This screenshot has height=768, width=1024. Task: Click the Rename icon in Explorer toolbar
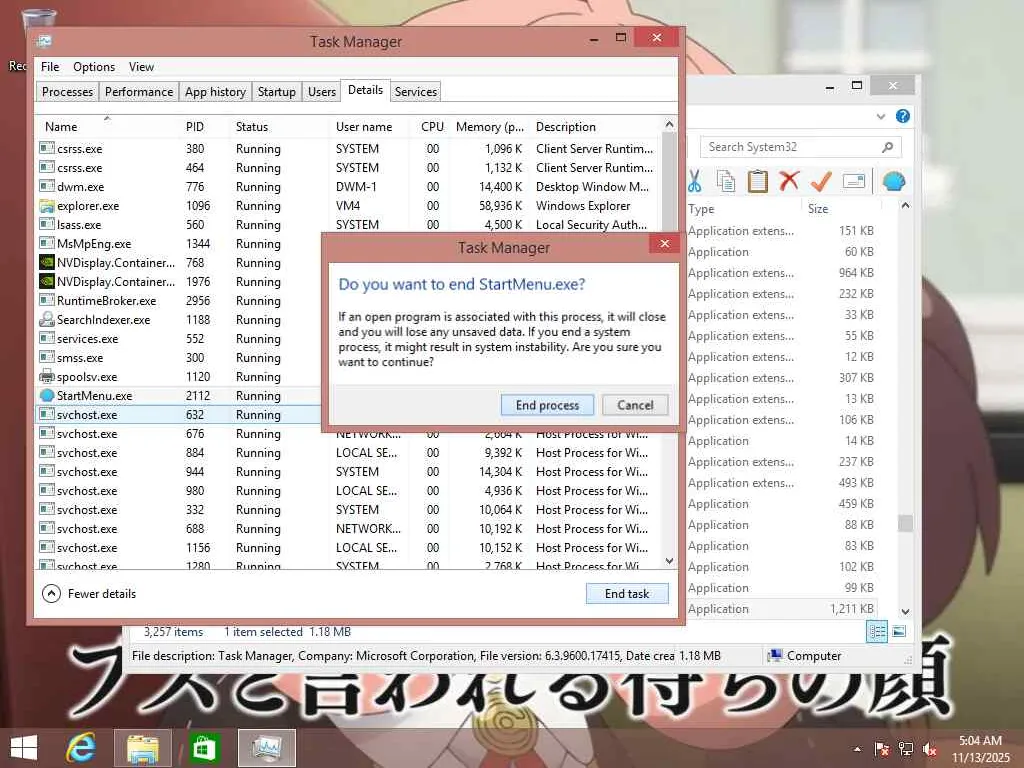(x=854, y=181)
